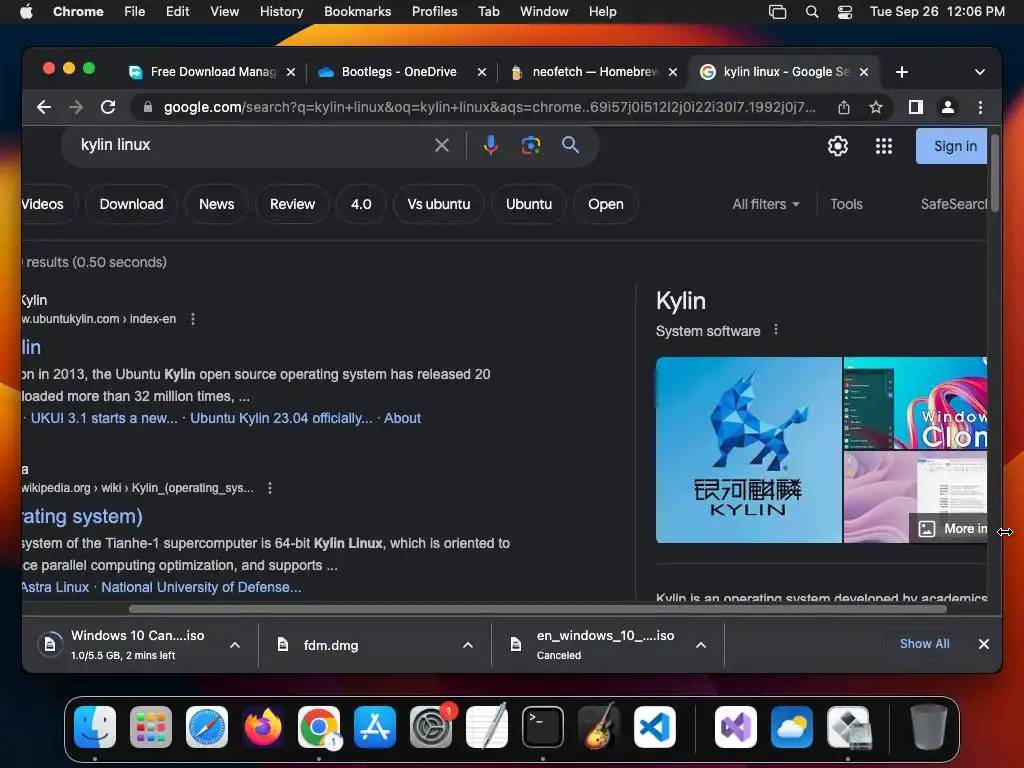The height and width of the screenshot is (768, 1024).
Task: Click the address bar URL
Action: [x=490, y=107]
